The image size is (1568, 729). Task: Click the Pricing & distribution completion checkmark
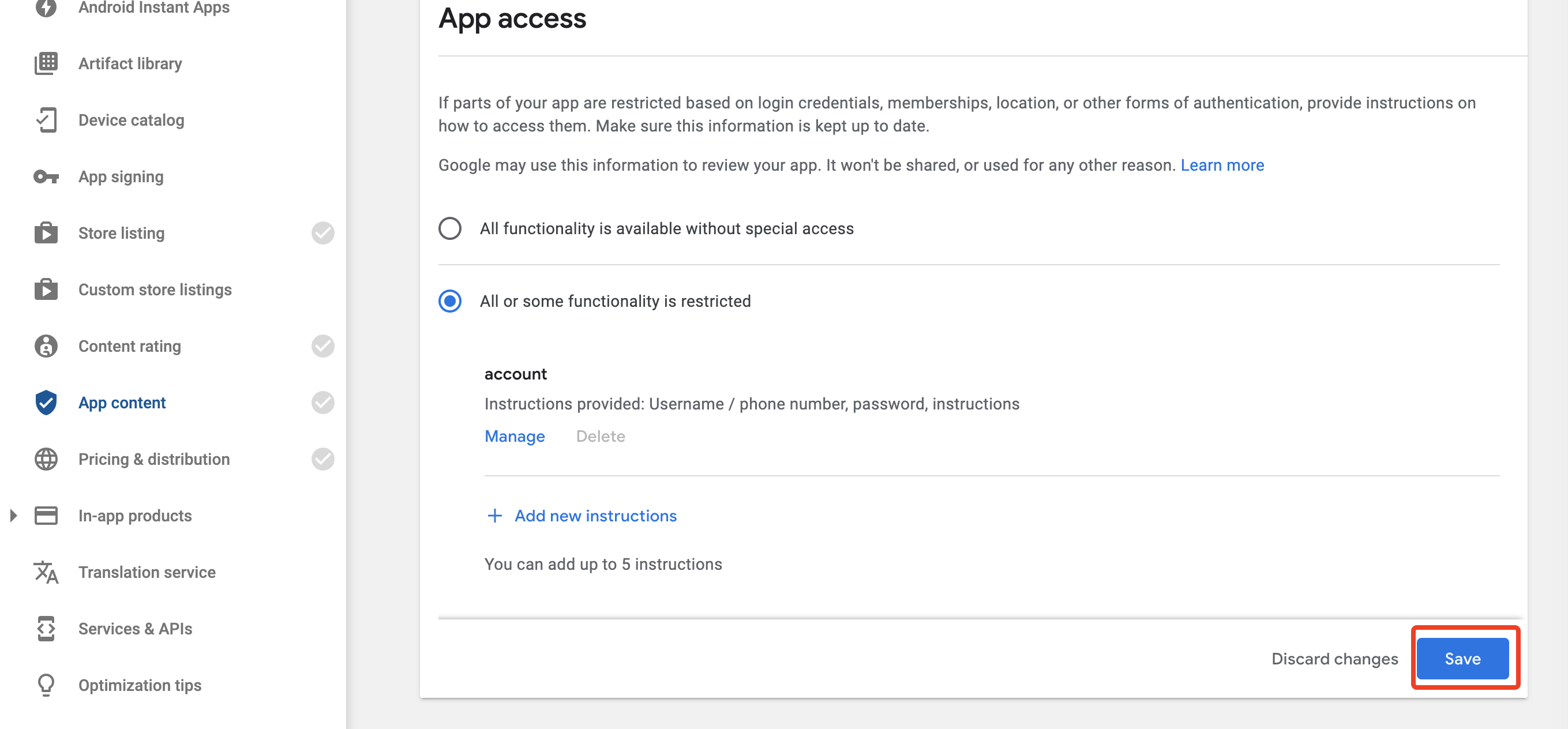click(323, 459)
